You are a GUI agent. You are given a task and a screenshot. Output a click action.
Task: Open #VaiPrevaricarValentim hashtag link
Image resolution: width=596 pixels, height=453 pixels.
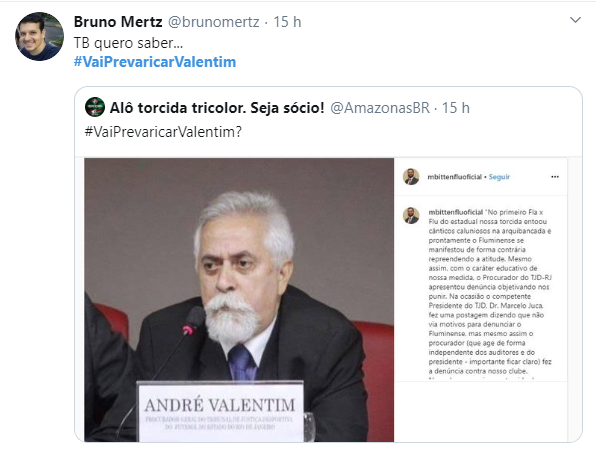(x=155, y=62)
